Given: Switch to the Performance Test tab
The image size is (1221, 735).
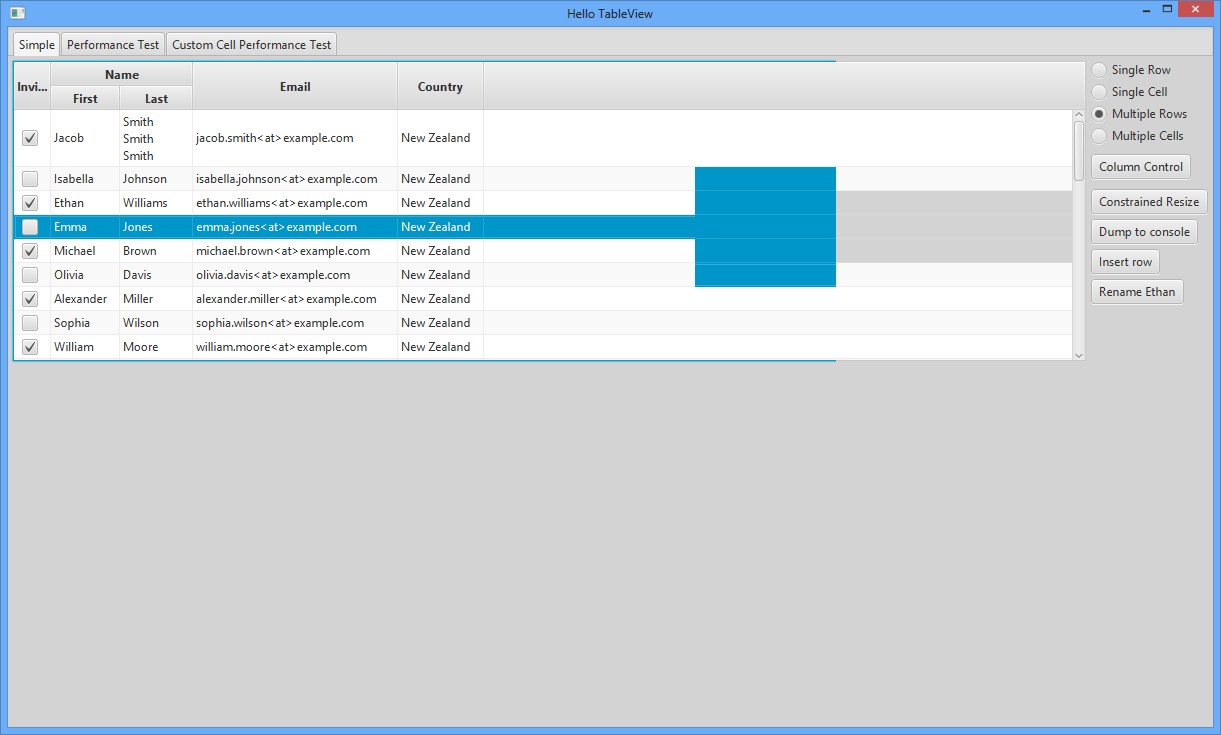Looking at the screenshot, I should 113,45.
